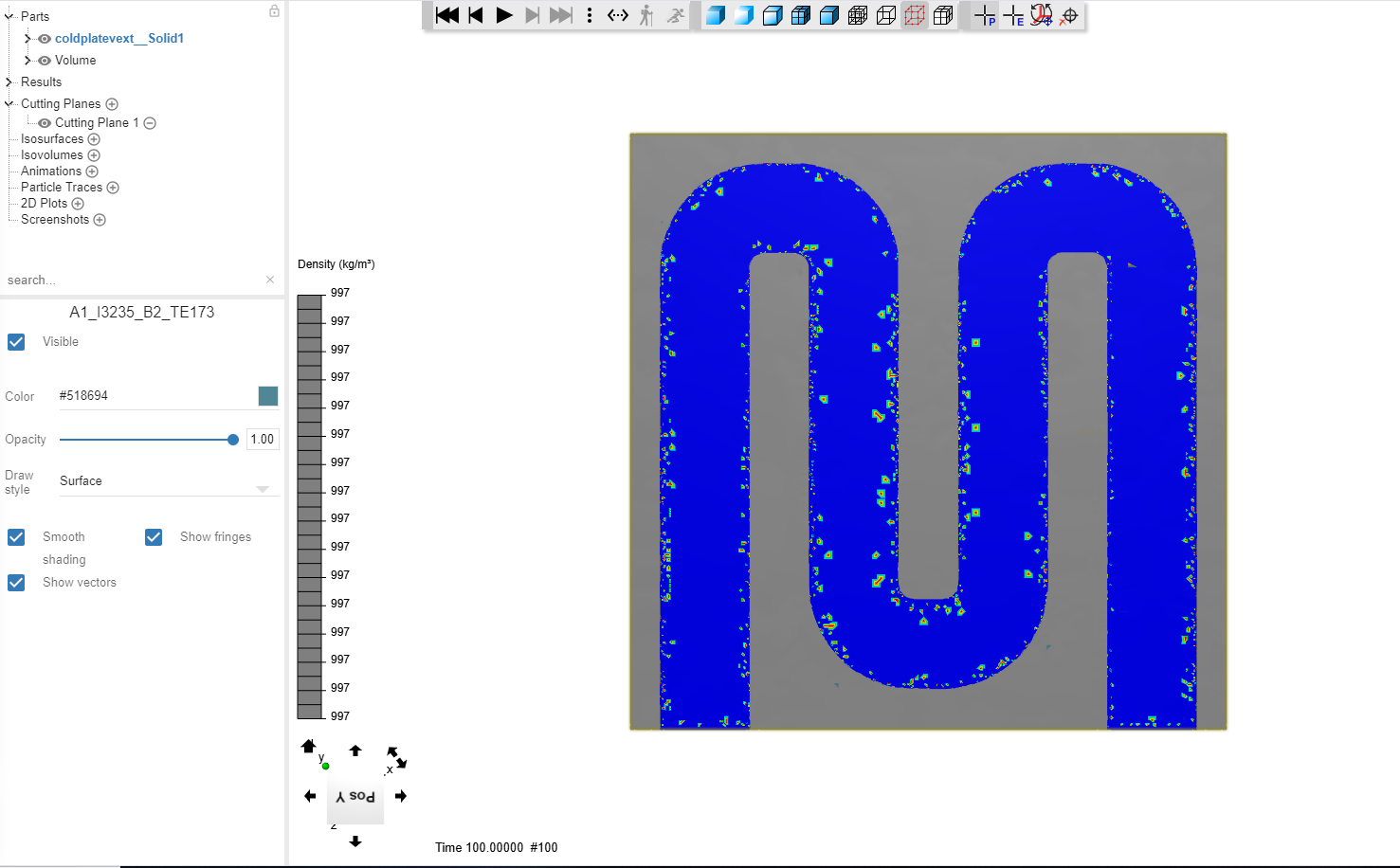This screenshot has height=868, width=1400.
Task: Expand the Results tree node
Action: pyautogui.click(x=9, y=82)
